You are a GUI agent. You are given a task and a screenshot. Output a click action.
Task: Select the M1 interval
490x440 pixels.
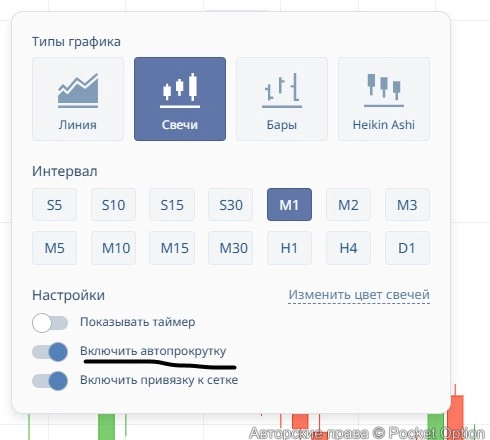tap(289, 205)
